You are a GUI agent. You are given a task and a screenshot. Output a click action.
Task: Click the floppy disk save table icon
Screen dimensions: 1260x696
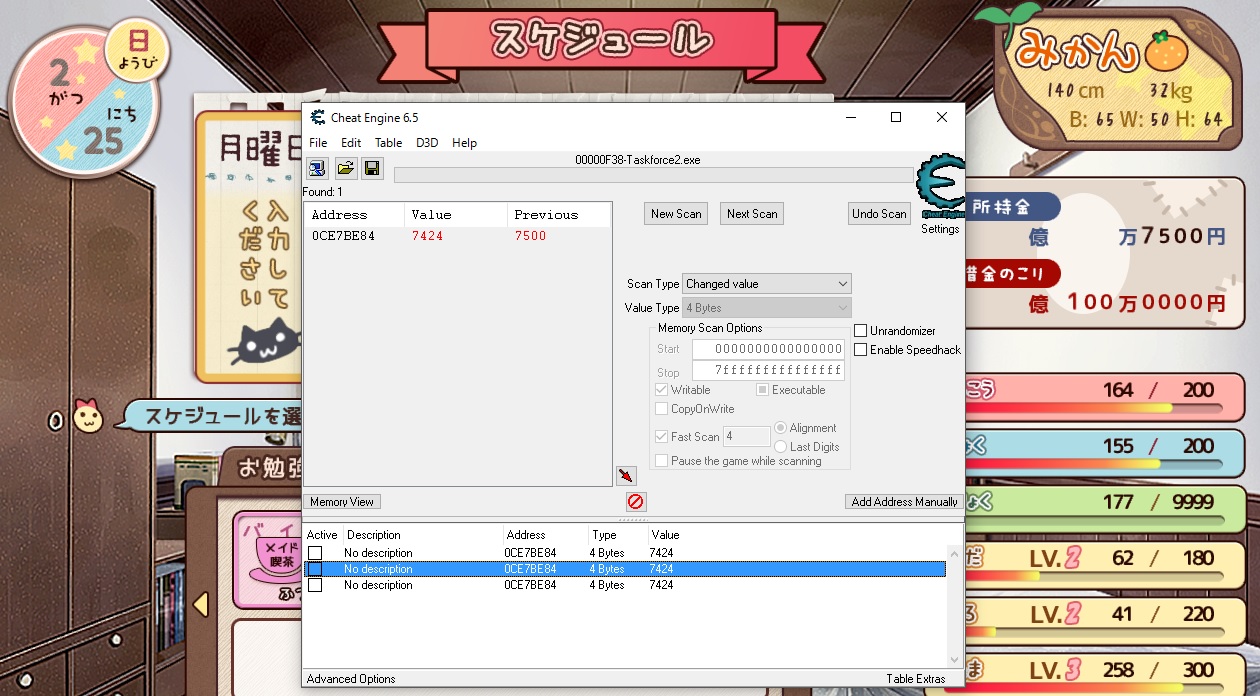[372, 168]
